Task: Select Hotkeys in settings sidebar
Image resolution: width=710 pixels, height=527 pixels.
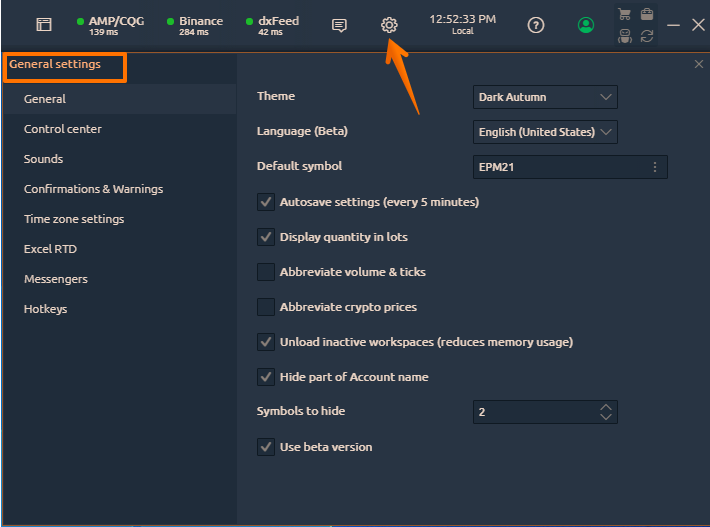Action: (x=46, y=309)
